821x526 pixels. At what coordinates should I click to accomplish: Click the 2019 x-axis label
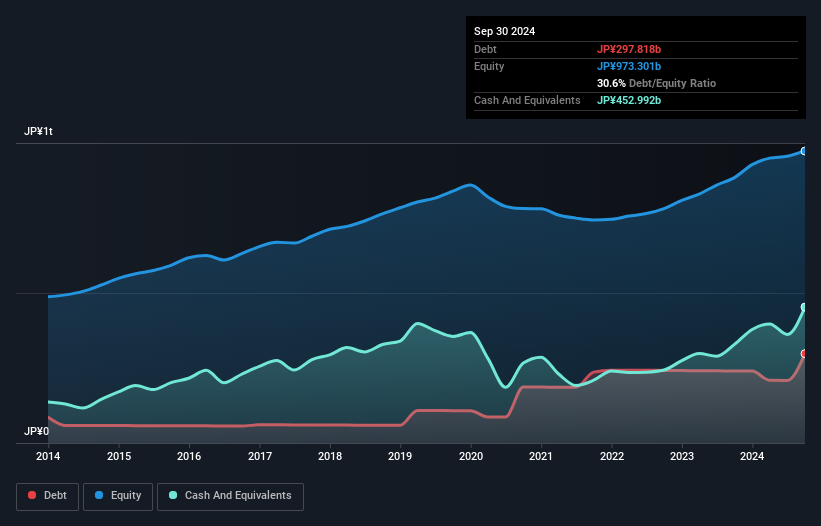pos(400,457)
